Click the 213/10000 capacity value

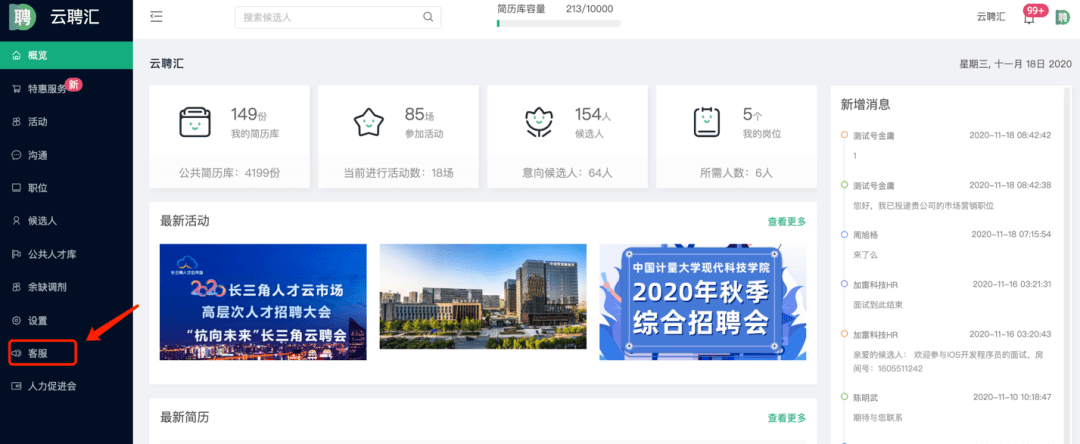pos(590,9)
